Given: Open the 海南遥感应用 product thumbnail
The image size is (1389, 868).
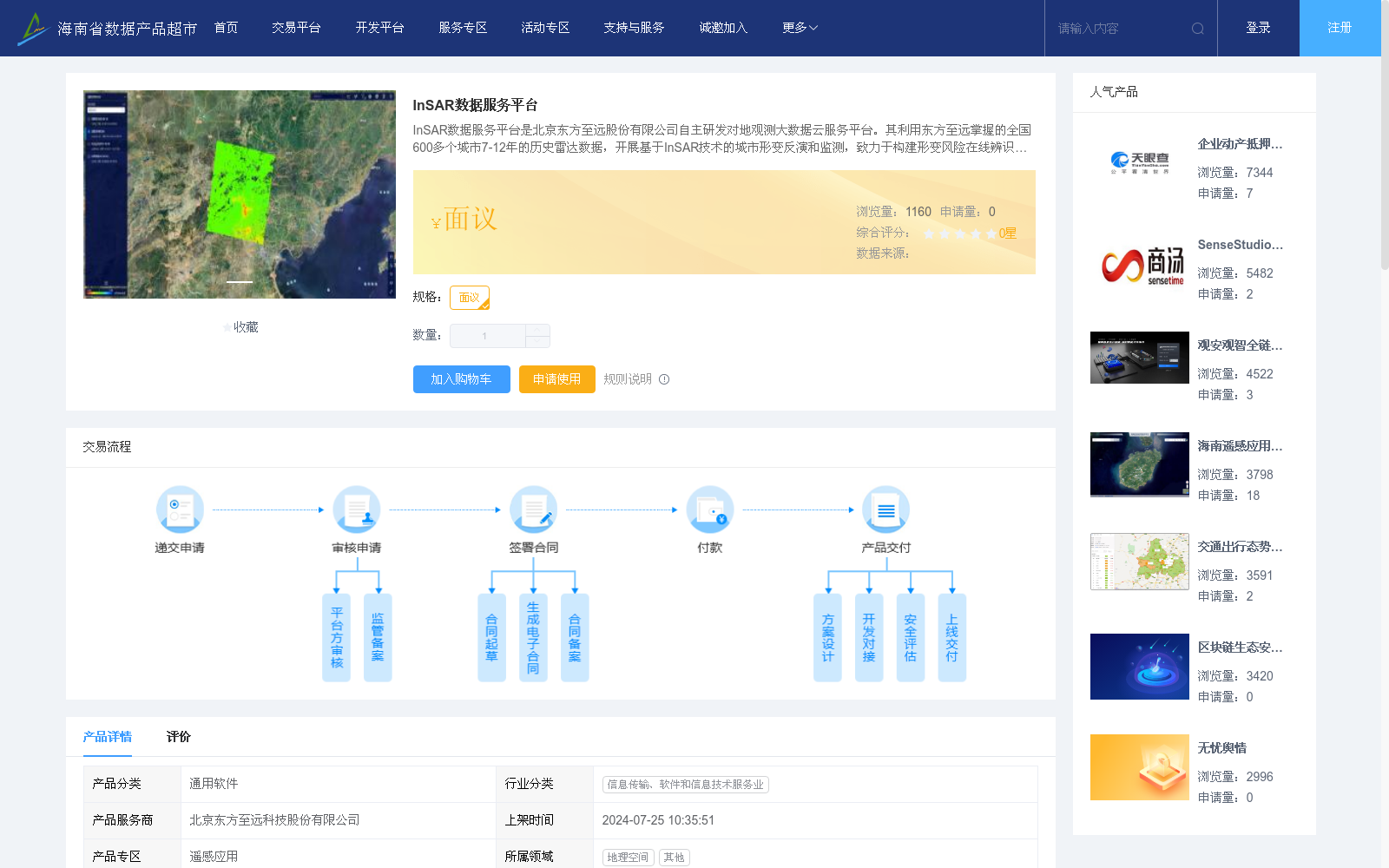Looking at the screenshot, I should click(x=1140, y=464).
